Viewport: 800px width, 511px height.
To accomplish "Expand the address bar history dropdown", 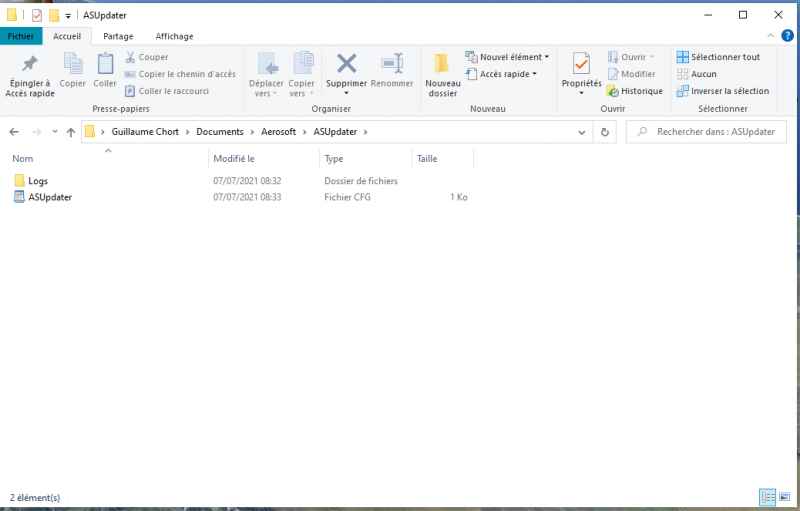I will (x=582, y=132).
